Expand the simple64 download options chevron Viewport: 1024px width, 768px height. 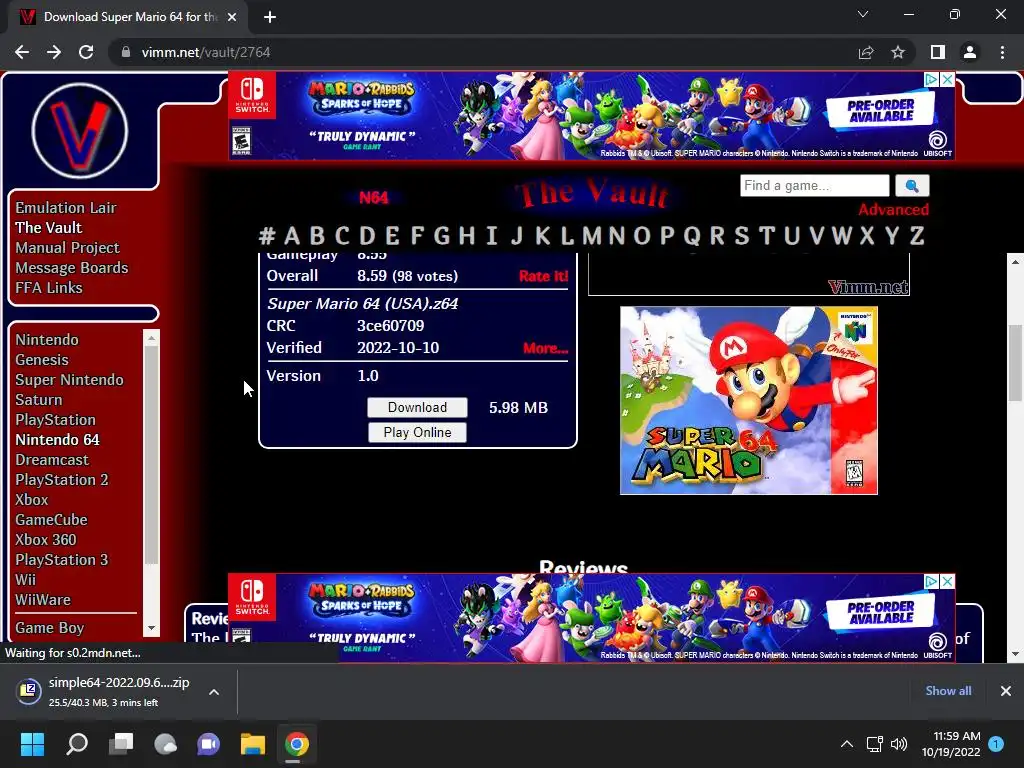coord(214,692)
